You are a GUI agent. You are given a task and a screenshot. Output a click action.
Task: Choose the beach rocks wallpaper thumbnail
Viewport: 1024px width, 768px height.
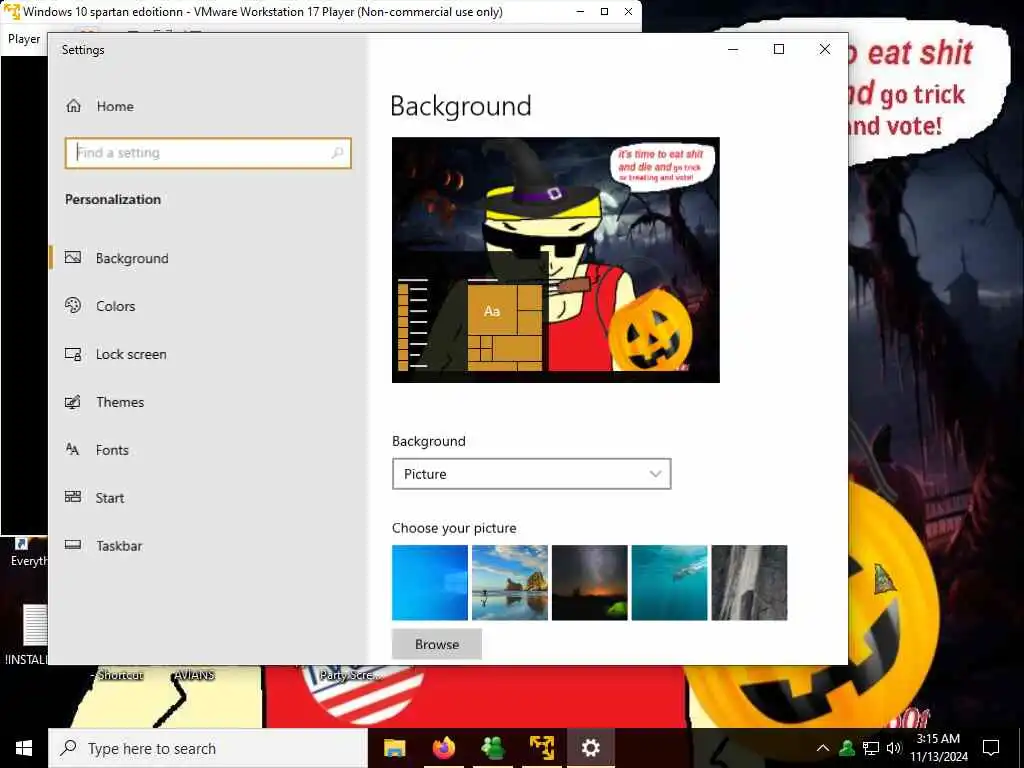click(509, 583)
